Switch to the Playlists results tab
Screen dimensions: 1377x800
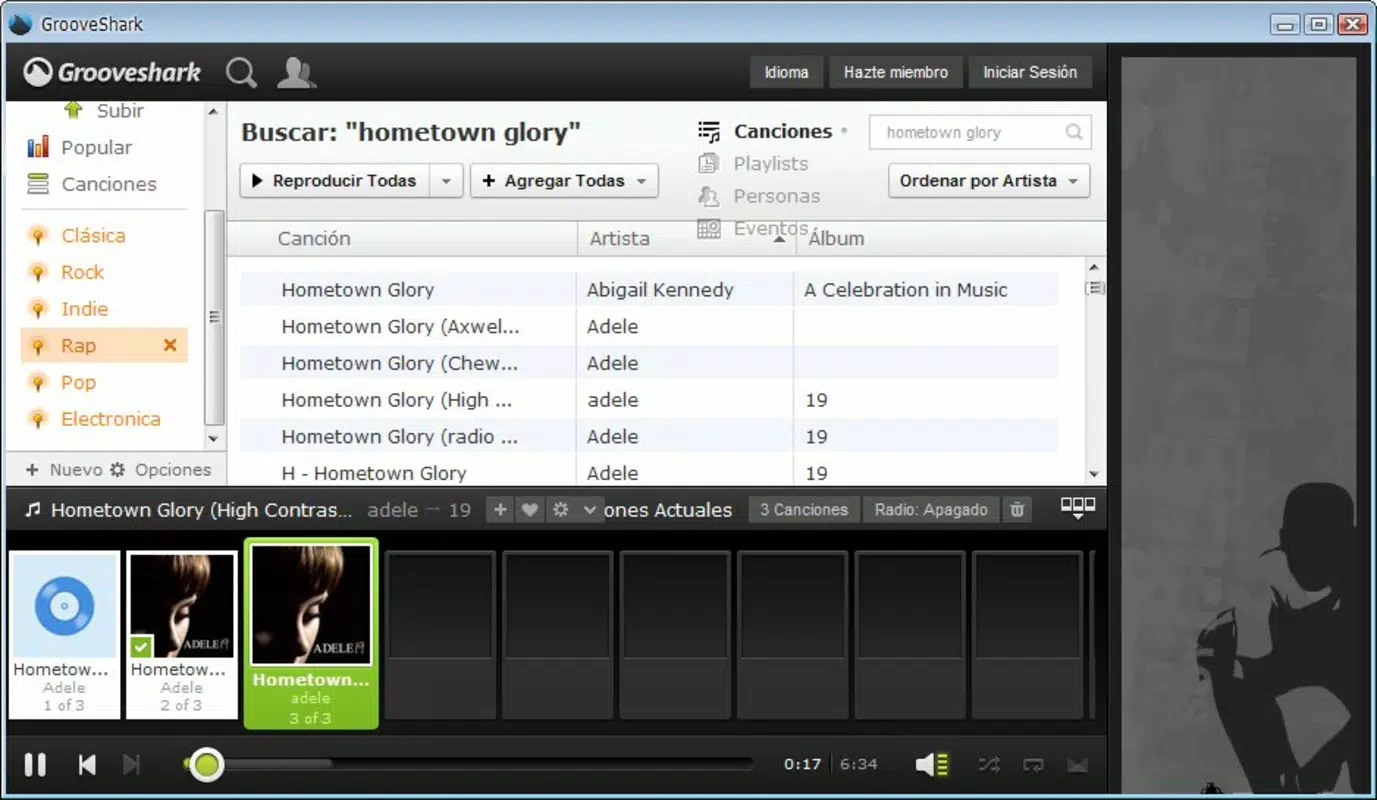click(x=753, y=164)
